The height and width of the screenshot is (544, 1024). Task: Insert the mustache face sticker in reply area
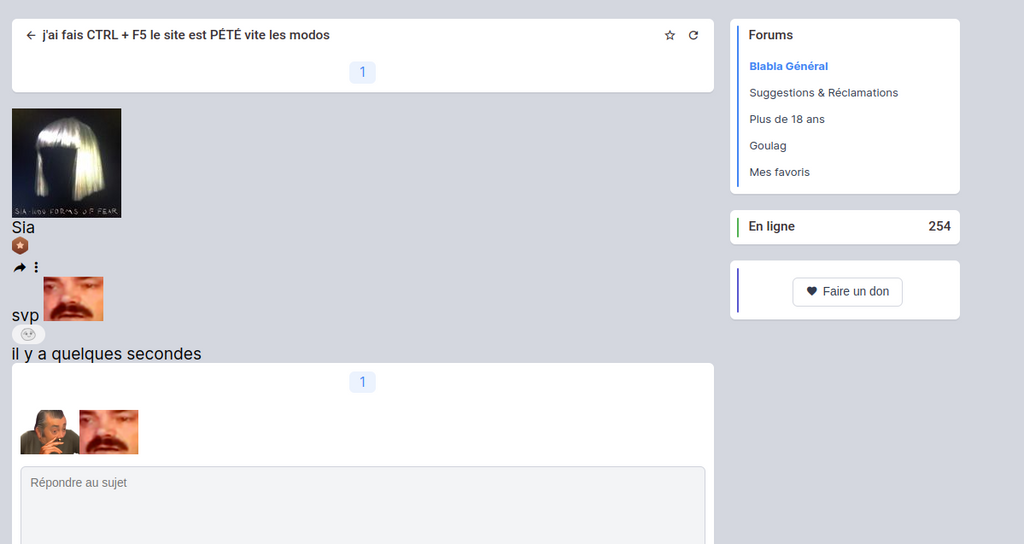click(108, 432)
